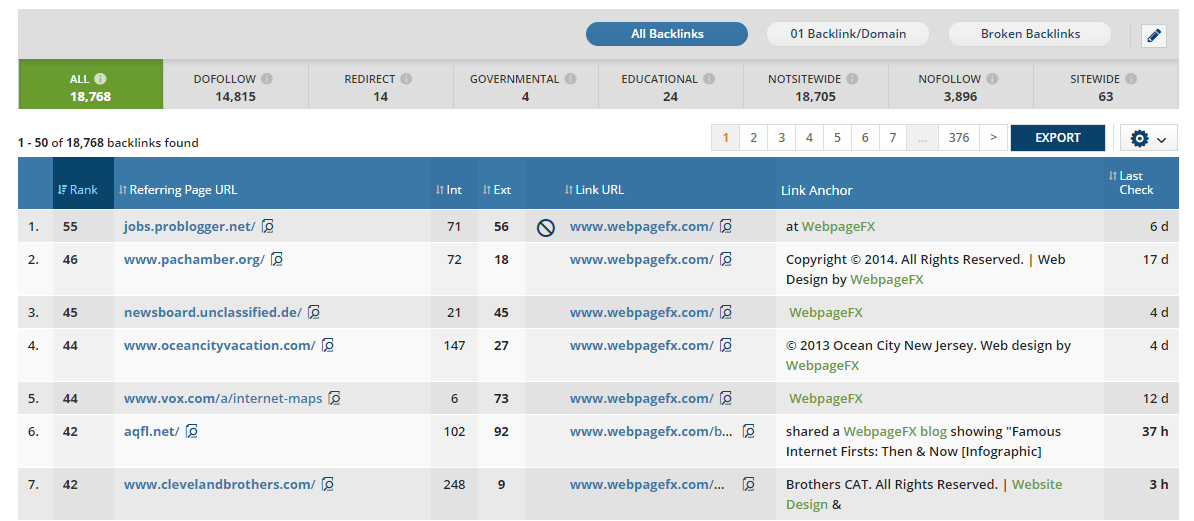Click info icon beside EDUCATIONAL
This screenshot has height=521, width=1194.
click(x=709, y=78)
